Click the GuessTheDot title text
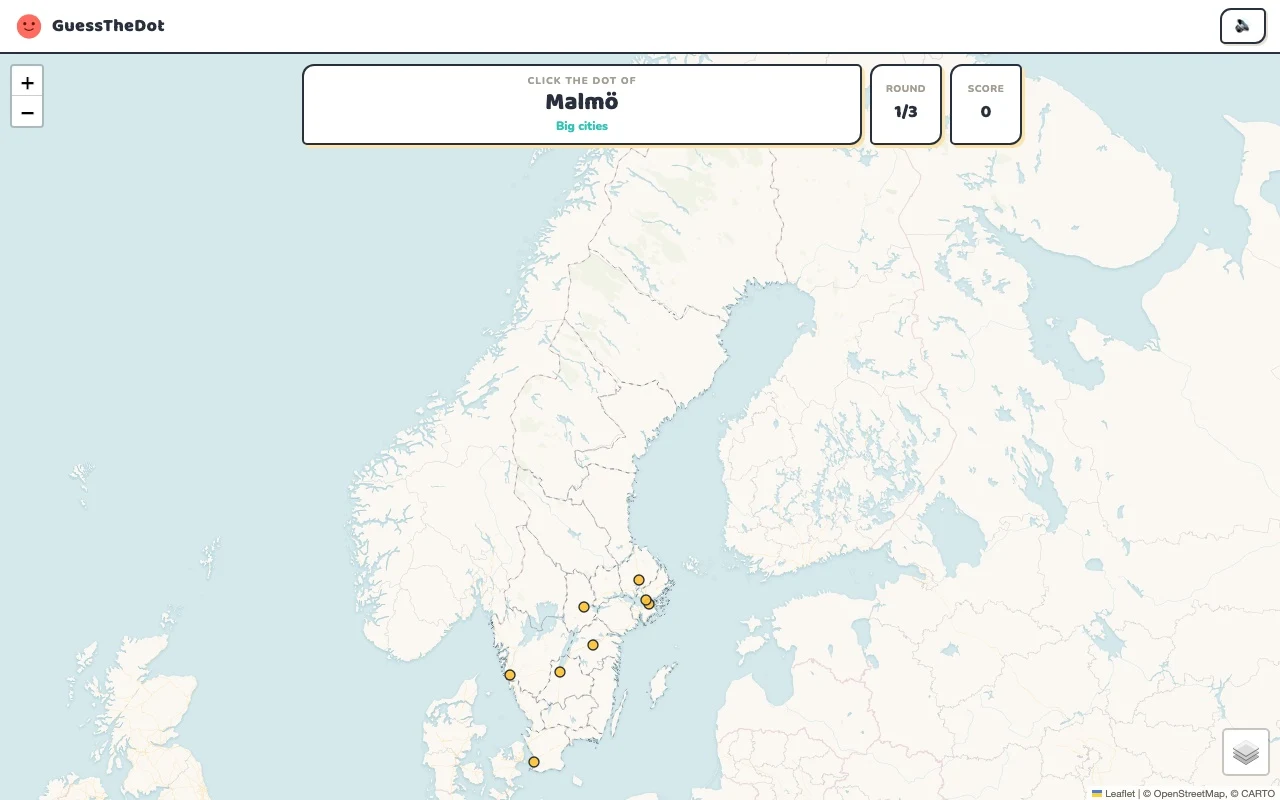 (108, 26)
